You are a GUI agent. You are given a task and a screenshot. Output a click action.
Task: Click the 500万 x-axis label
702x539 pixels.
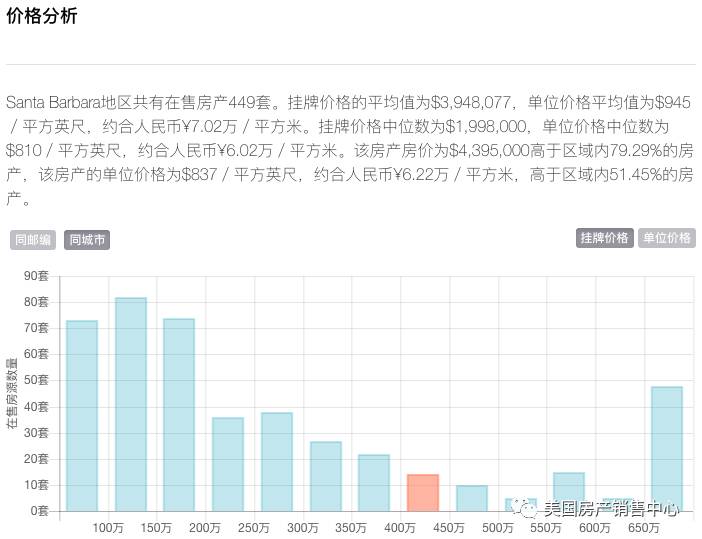pyautogui.click(x=498, y=528)
